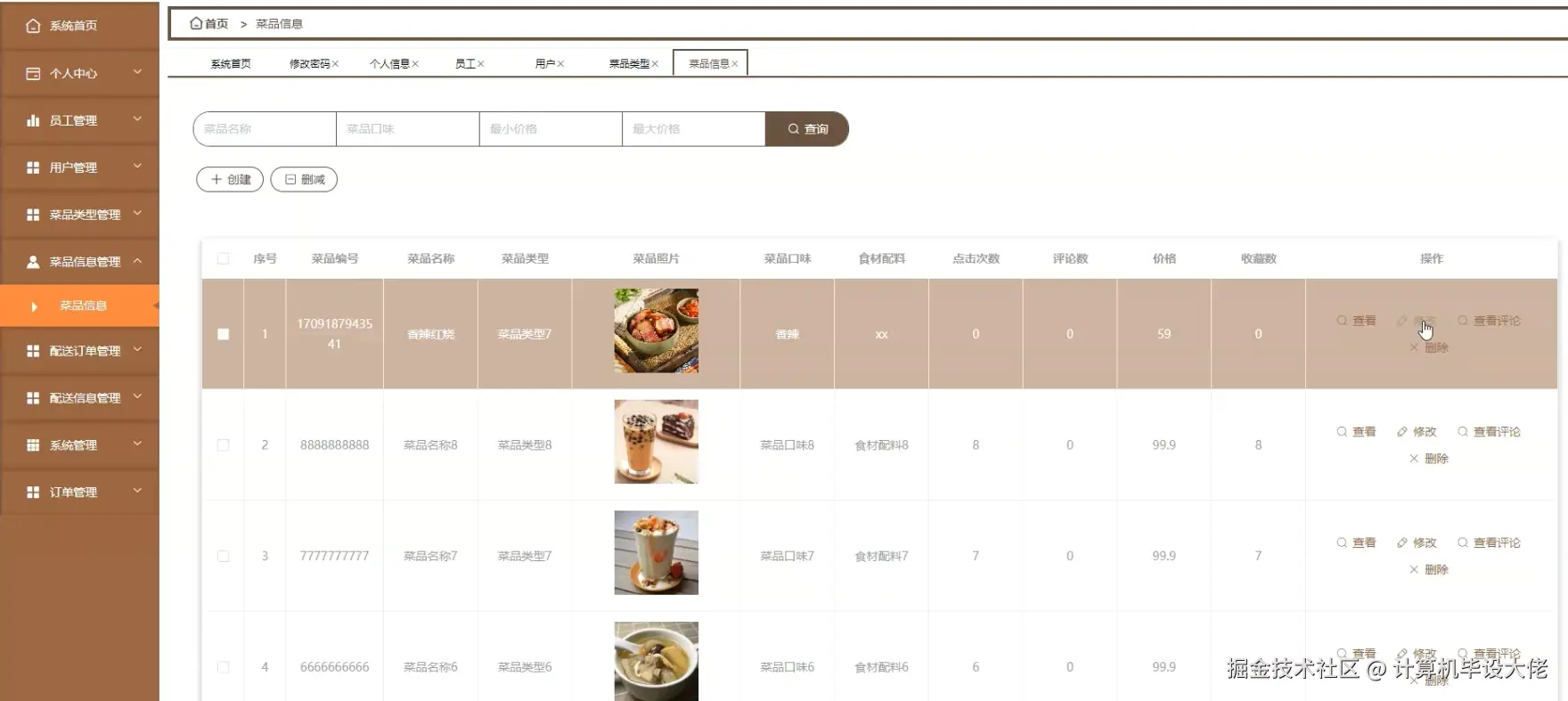This screenshot has width=1568, height=701.
Task: Click 首页 in the breadcrumb
Action: click(x=216, y=24)
